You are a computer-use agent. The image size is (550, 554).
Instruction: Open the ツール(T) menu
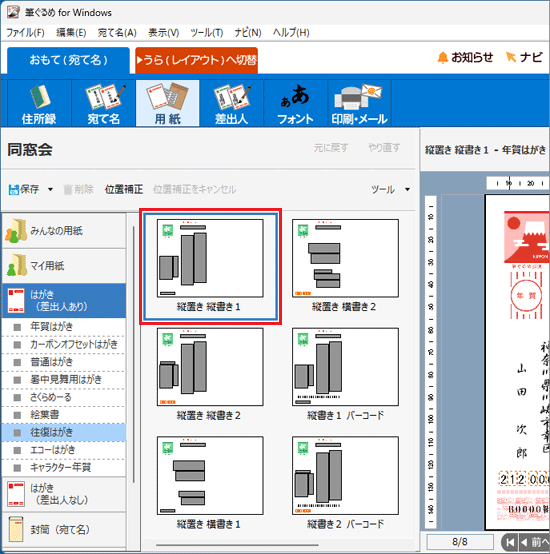[x=207, y=33]
